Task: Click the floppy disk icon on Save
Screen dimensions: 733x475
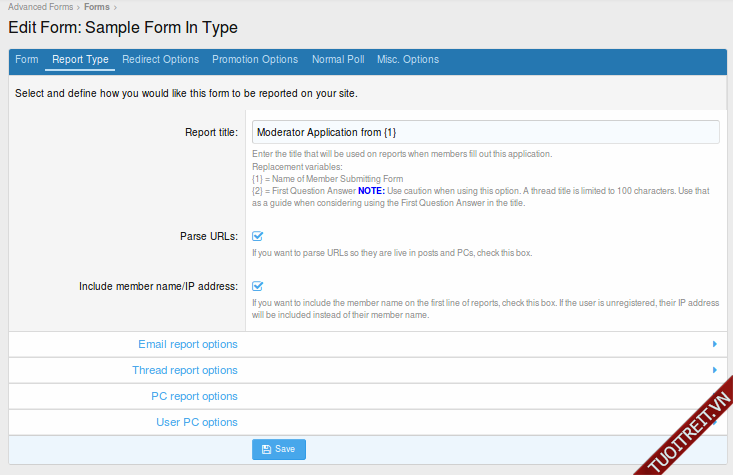Action: tap(266, 450)
